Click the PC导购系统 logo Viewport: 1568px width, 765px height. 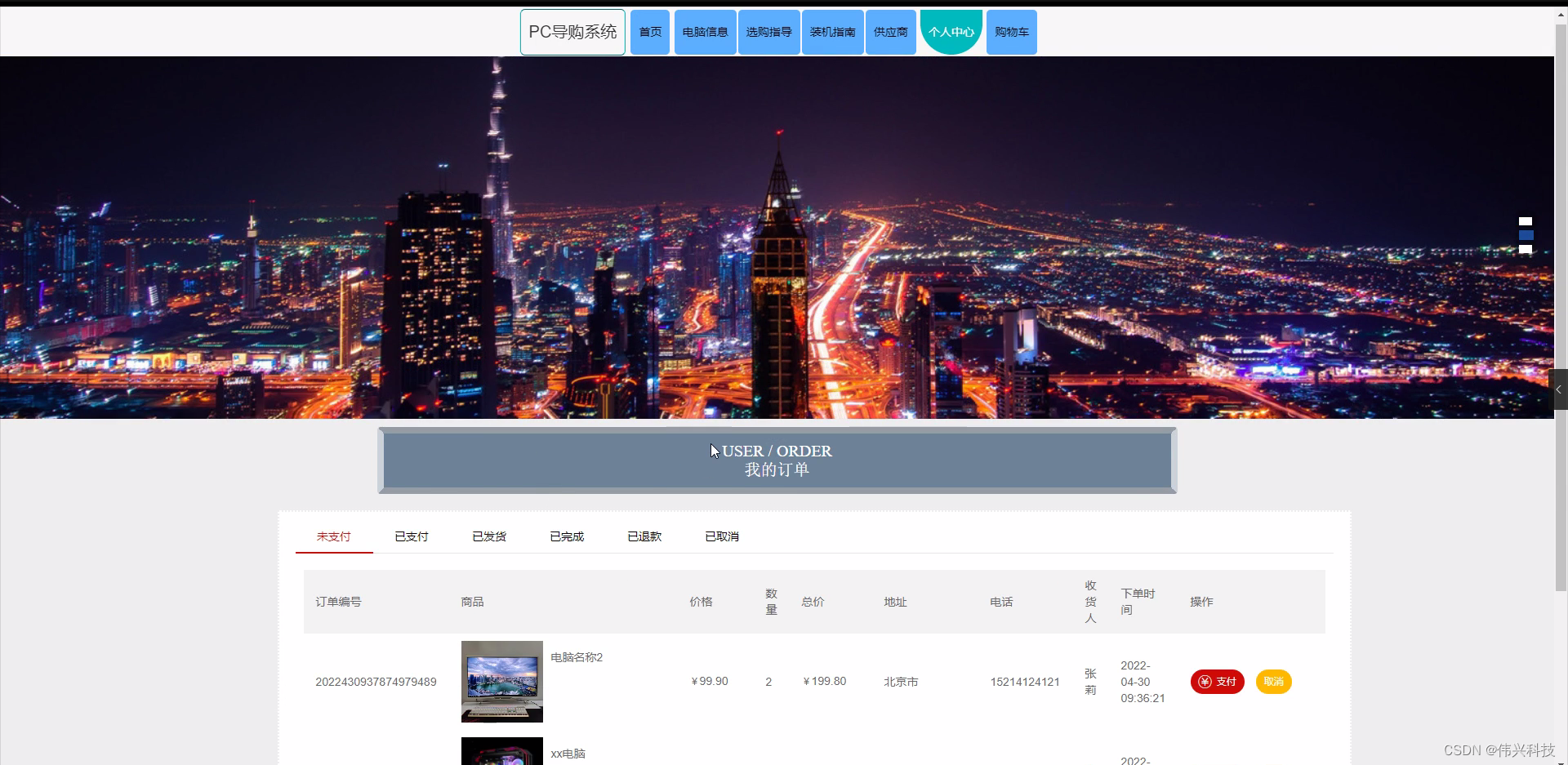572,31
